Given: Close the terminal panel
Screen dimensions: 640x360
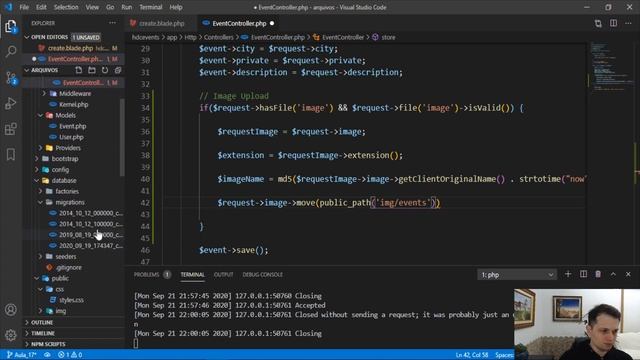Looking at the screenshot, I should (628, 274).
